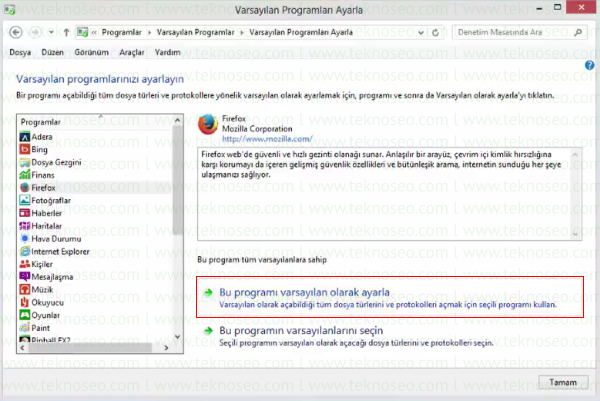Click the Tamam button
600x401 pixels.
tap(563, 382)
